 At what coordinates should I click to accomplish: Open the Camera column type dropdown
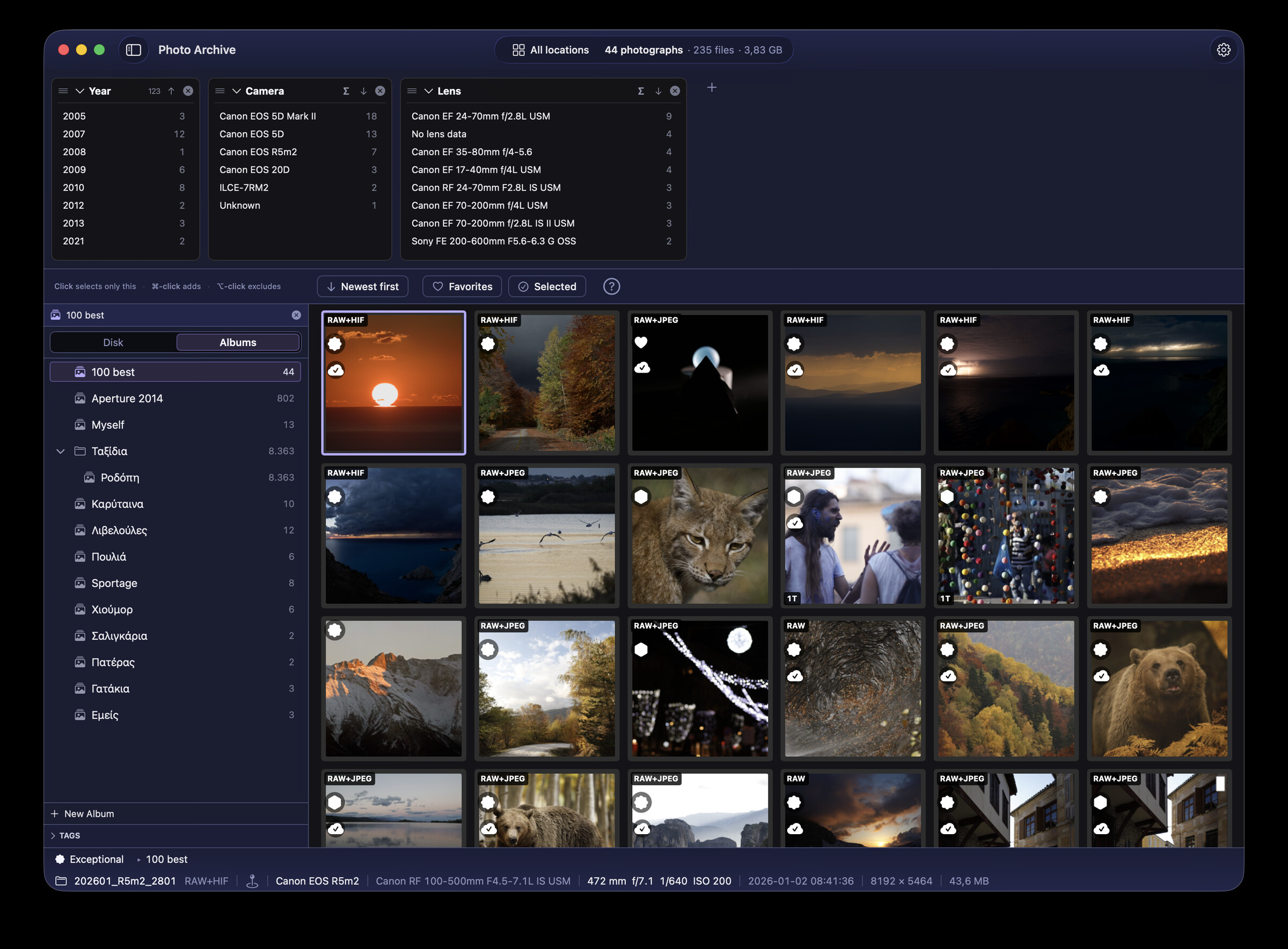pyautogui.click(x=237, y=91)
